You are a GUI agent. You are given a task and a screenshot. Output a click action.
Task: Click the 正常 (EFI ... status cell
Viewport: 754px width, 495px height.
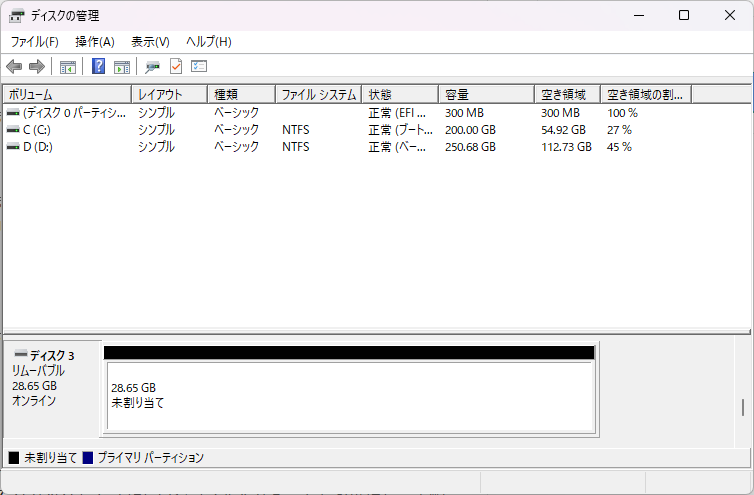pos(397,113)
